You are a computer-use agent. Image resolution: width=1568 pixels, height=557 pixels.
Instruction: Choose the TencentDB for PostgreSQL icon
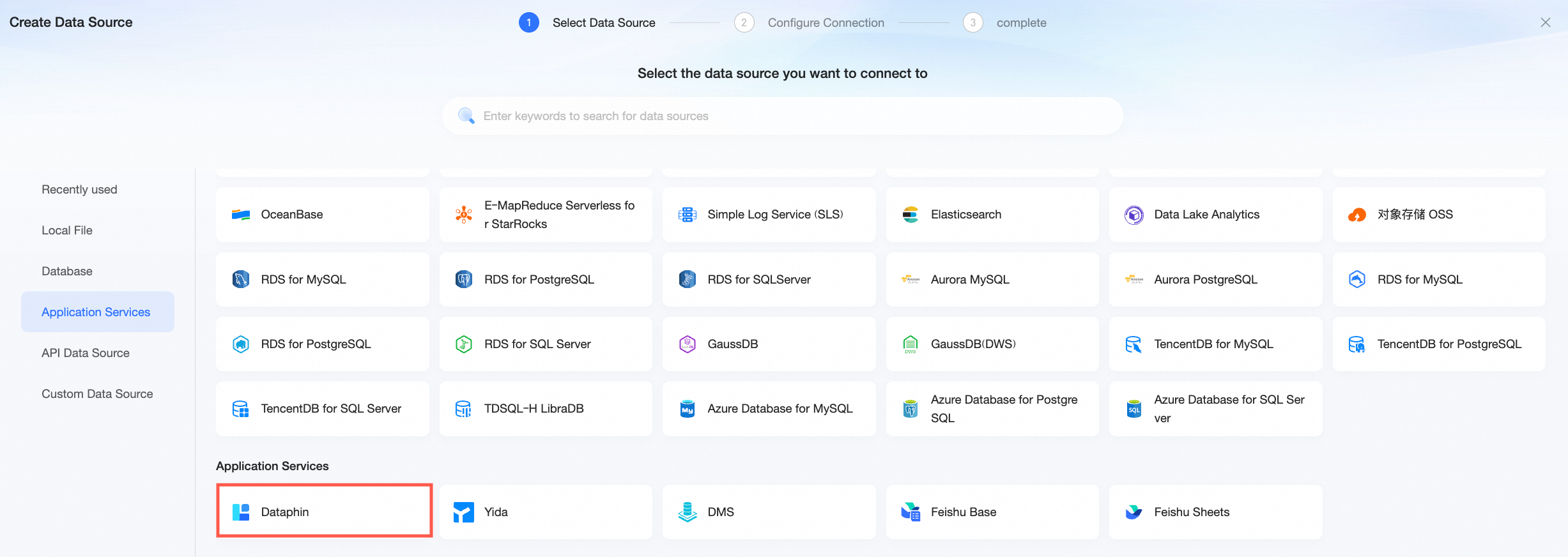coord(1357,344)
